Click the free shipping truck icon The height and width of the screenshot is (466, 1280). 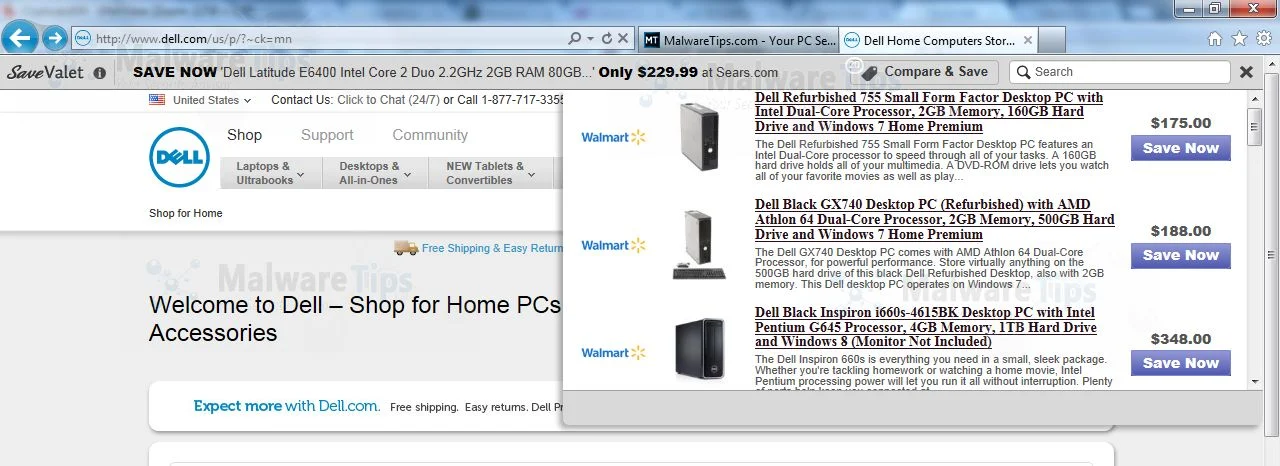point(406,247)
